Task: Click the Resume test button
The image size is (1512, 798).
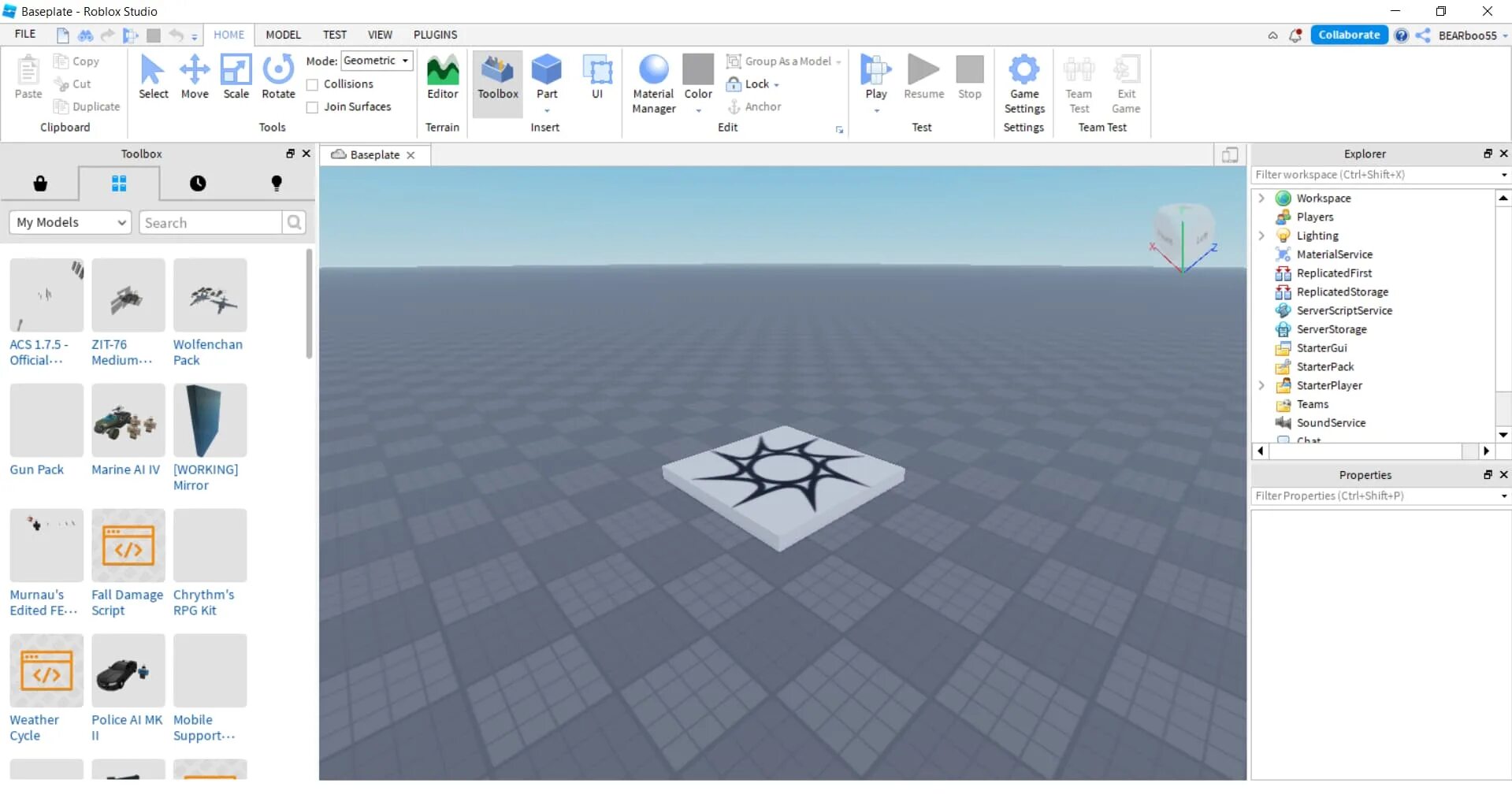Action: (923, 77)
